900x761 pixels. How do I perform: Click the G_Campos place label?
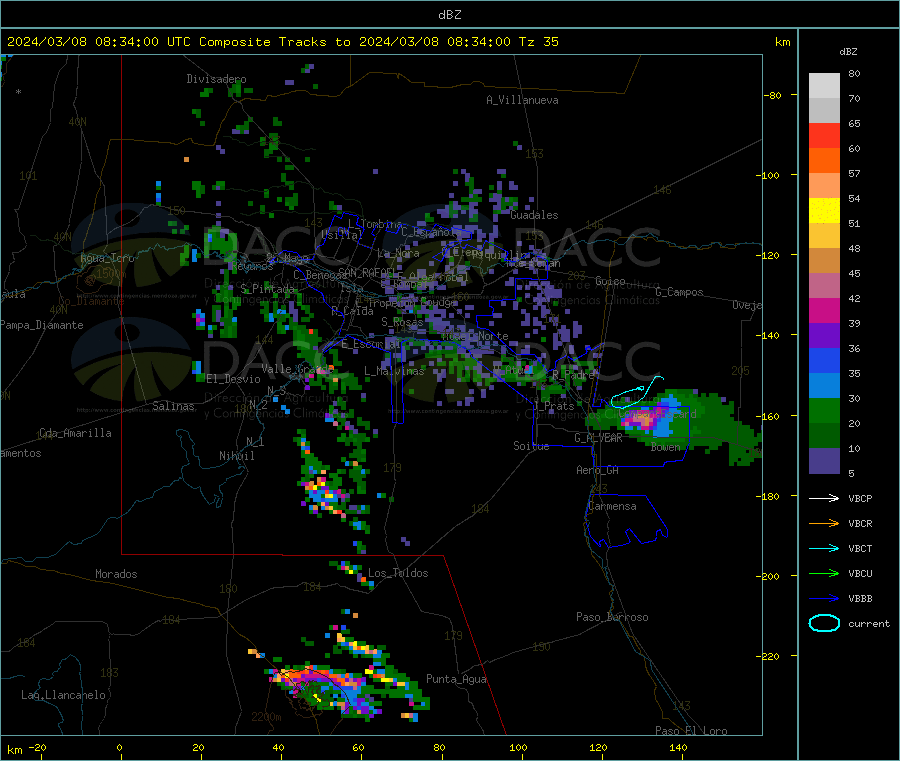[x=680, y=292]
